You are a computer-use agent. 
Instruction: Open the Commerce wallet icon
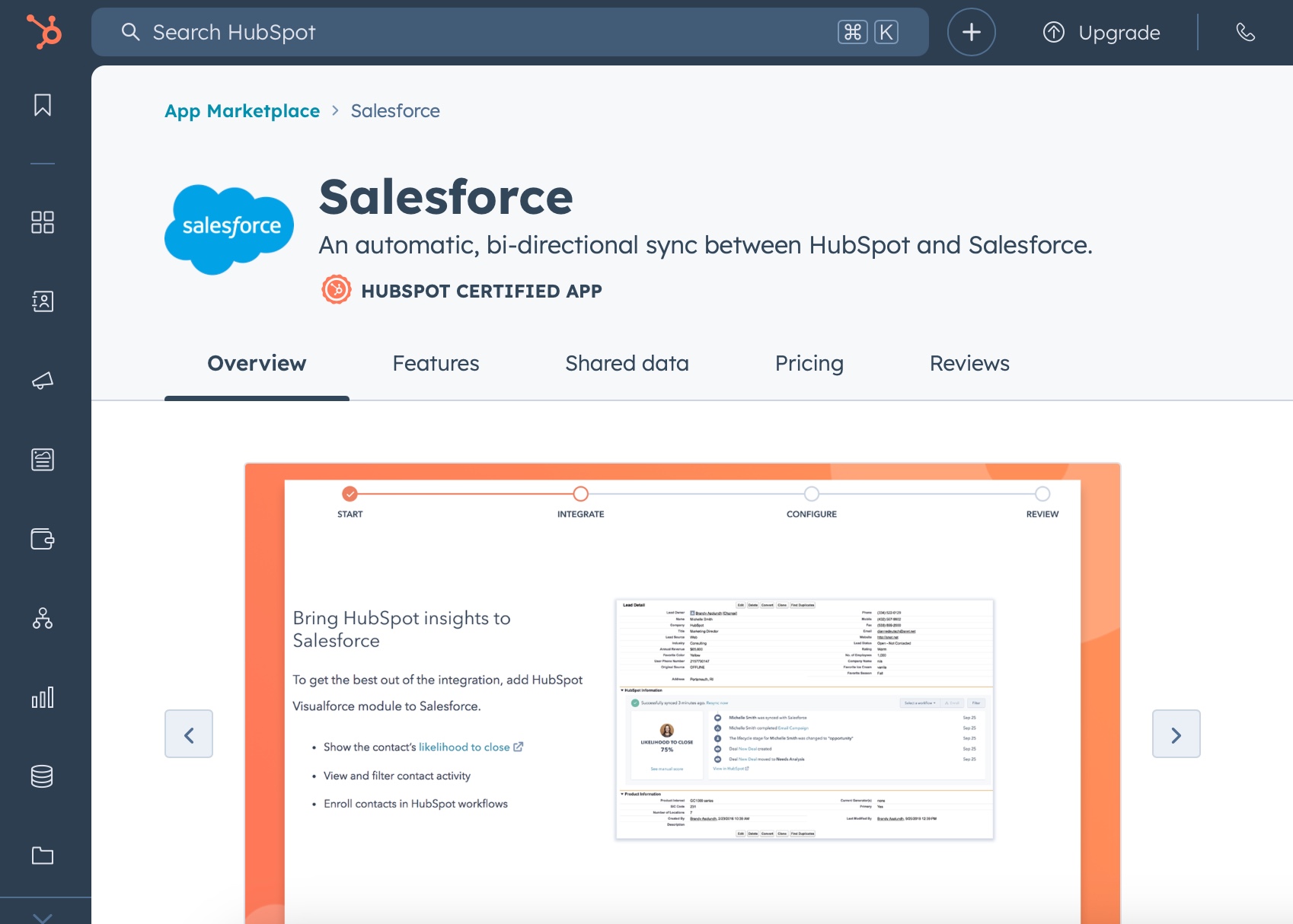(x=42, y=540)
